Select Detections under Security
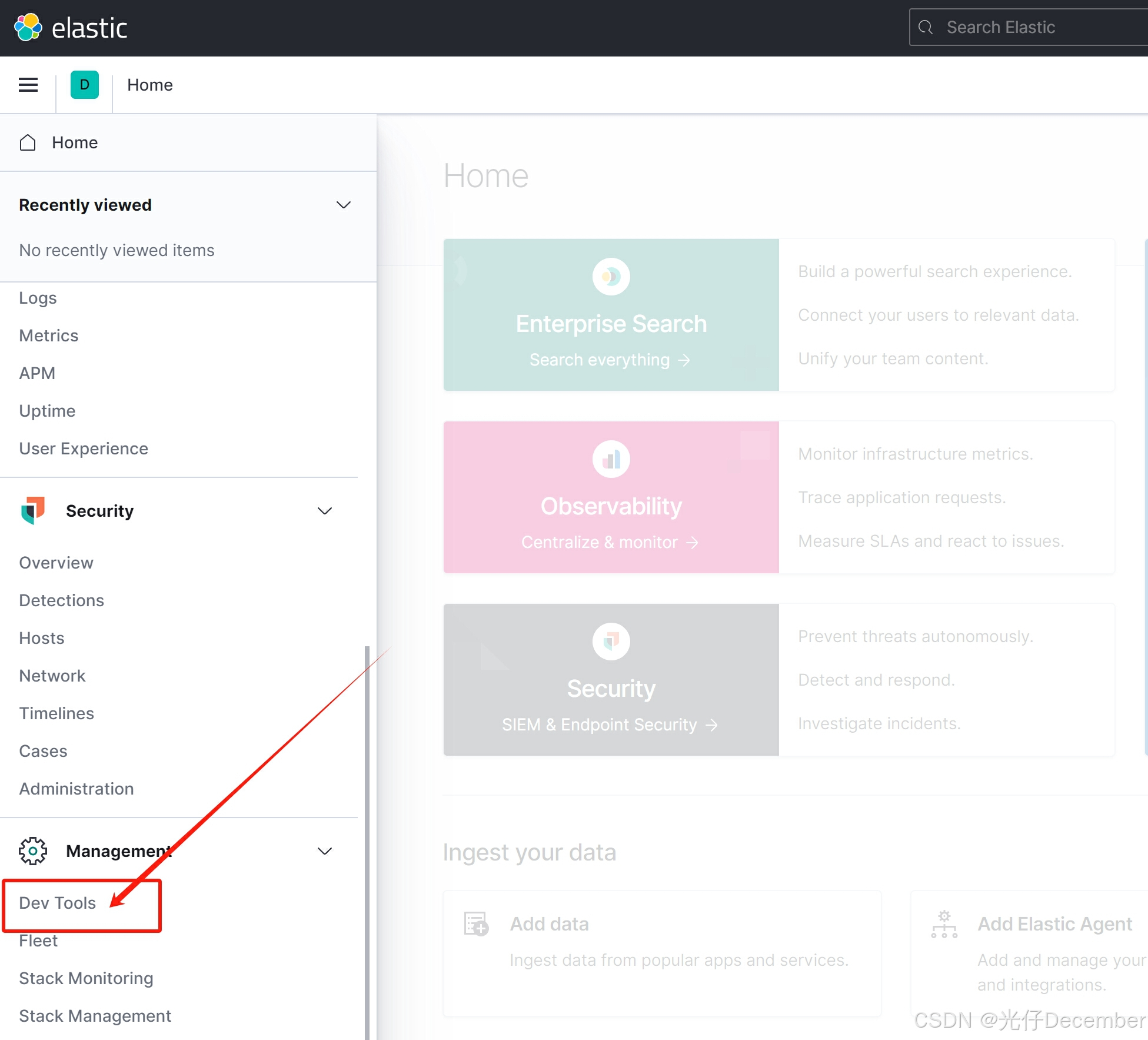Screen dimensions: 1148x1040 61,600
